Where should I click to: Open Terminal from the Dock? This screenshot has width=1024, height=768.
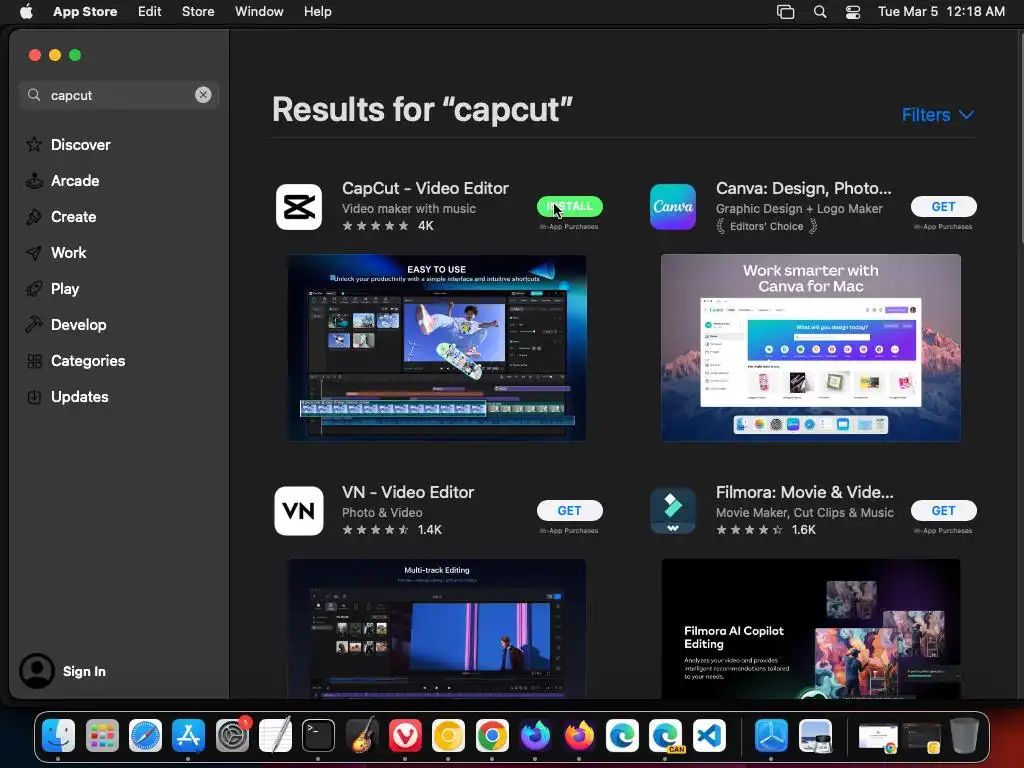tap(318, 735)
